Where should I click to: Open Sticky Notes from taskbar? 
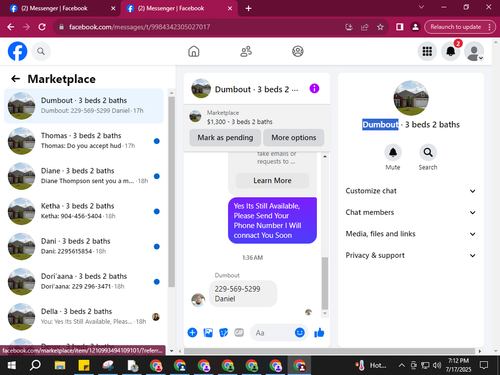point(84,365)
